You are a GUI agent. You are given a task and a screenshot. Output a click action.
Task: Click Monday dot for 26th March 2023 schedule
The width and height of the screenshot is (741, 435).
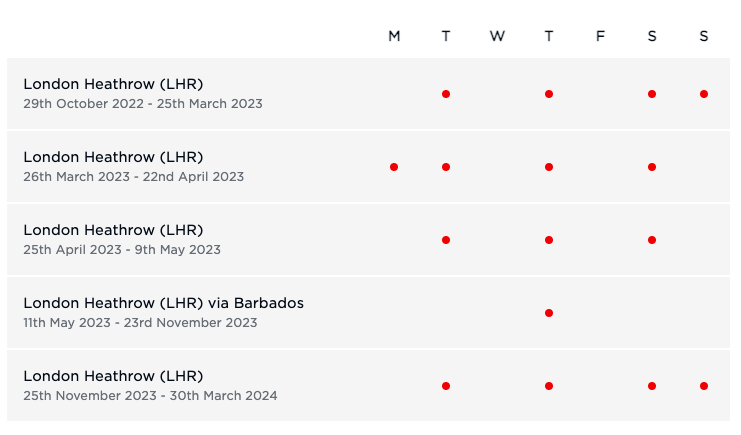[x=394, y=167]
